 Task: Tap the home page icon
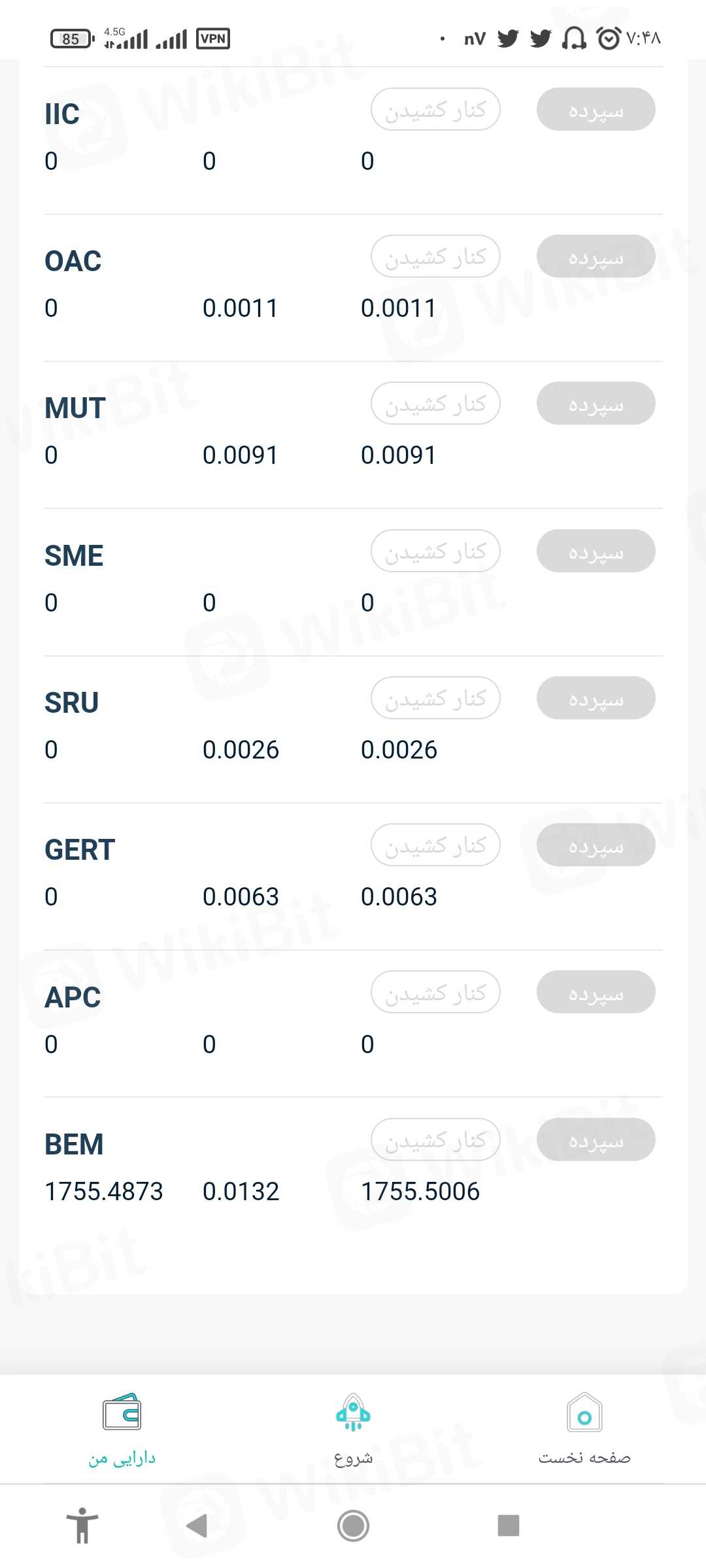coord(584,1413)
